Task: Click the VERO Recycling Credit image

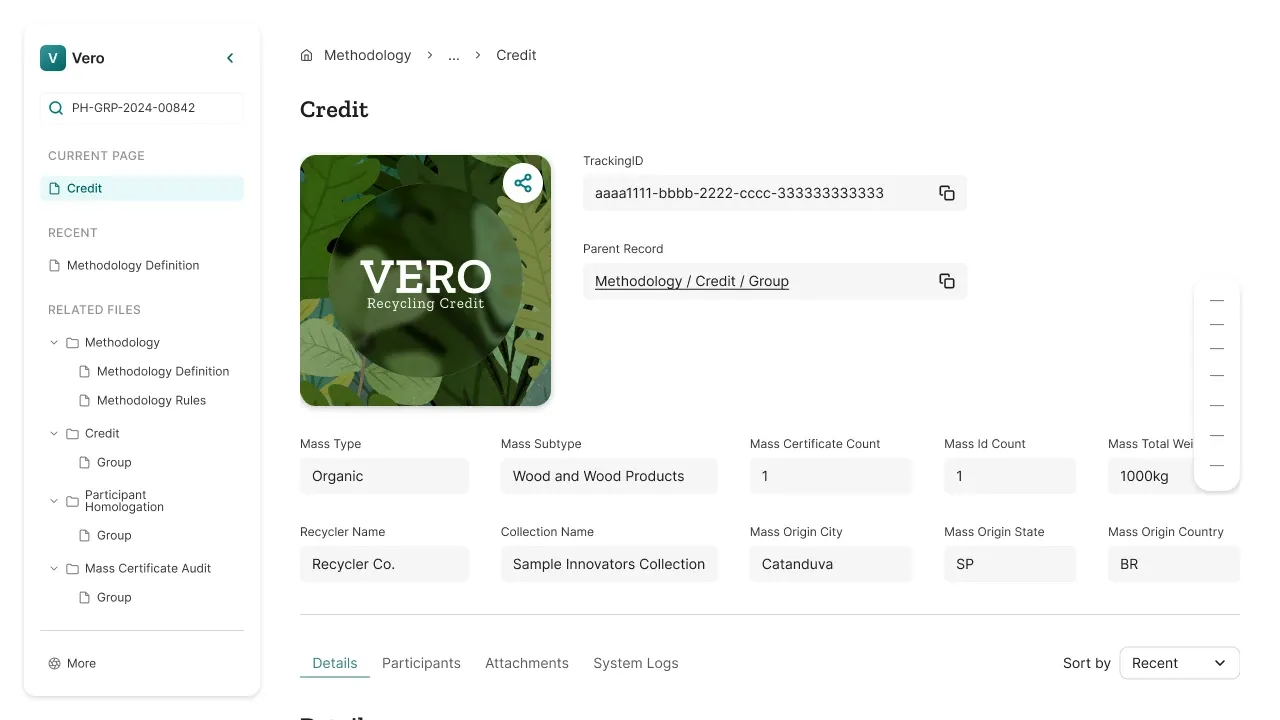Action: point(425,280)
